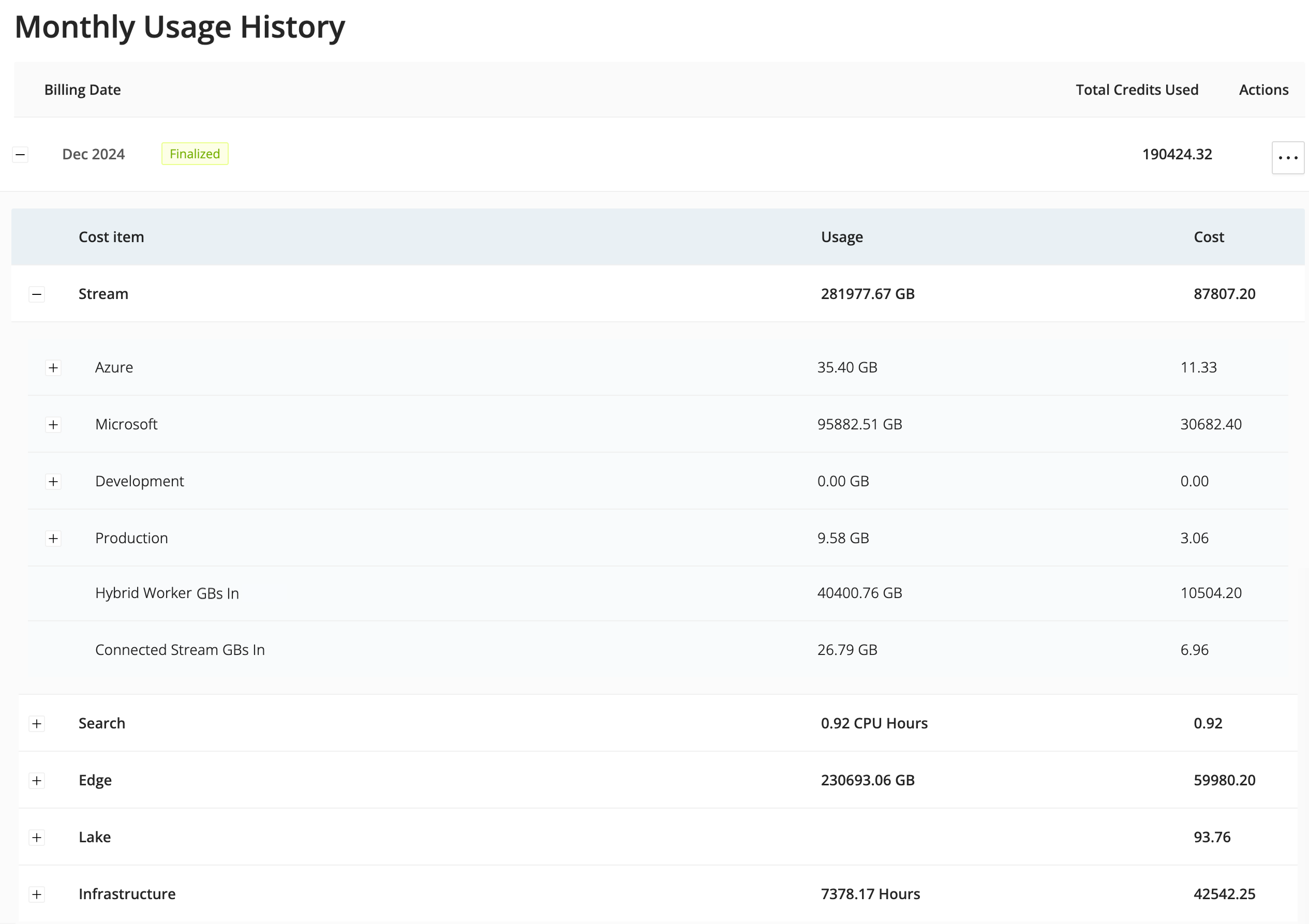The width and height of the screenshot is (1309, 924).
Task: Click Microsoft cost 30682.40
Action: (x=1211, y=425)
